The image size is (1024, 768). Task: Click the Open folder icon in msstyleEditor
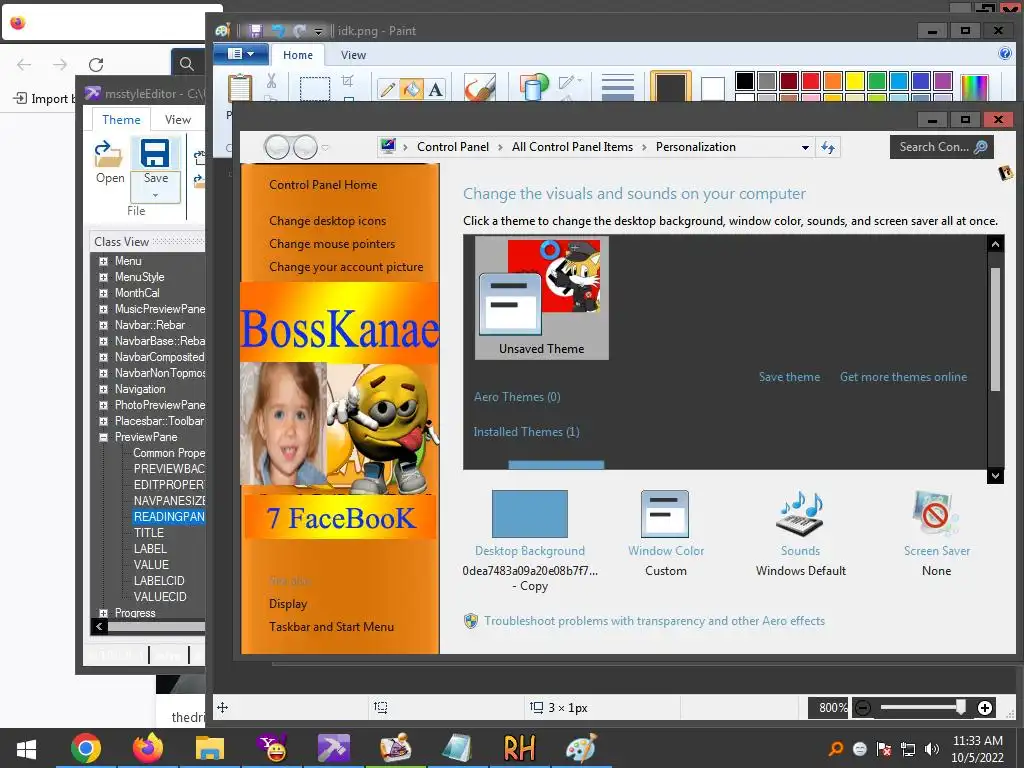(x=108, y=154)
